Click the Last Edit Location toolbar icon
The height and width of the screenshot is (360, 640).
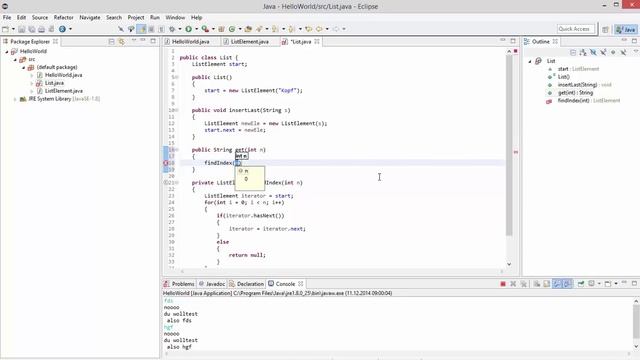point(308,29)
